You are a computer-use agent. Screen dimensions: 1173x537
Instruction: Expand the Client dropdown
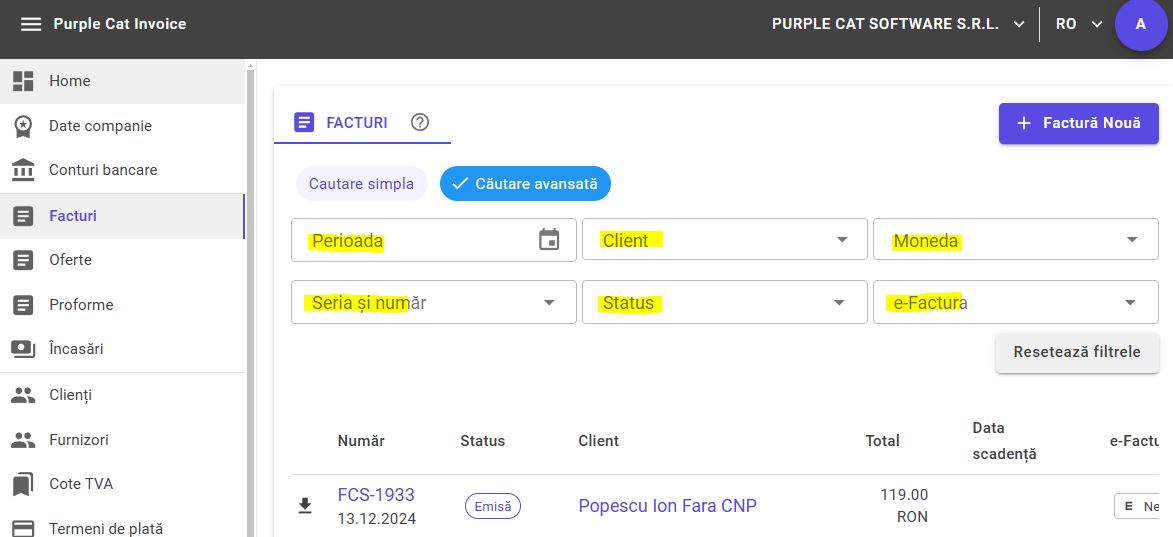click(x=725, y=240)
